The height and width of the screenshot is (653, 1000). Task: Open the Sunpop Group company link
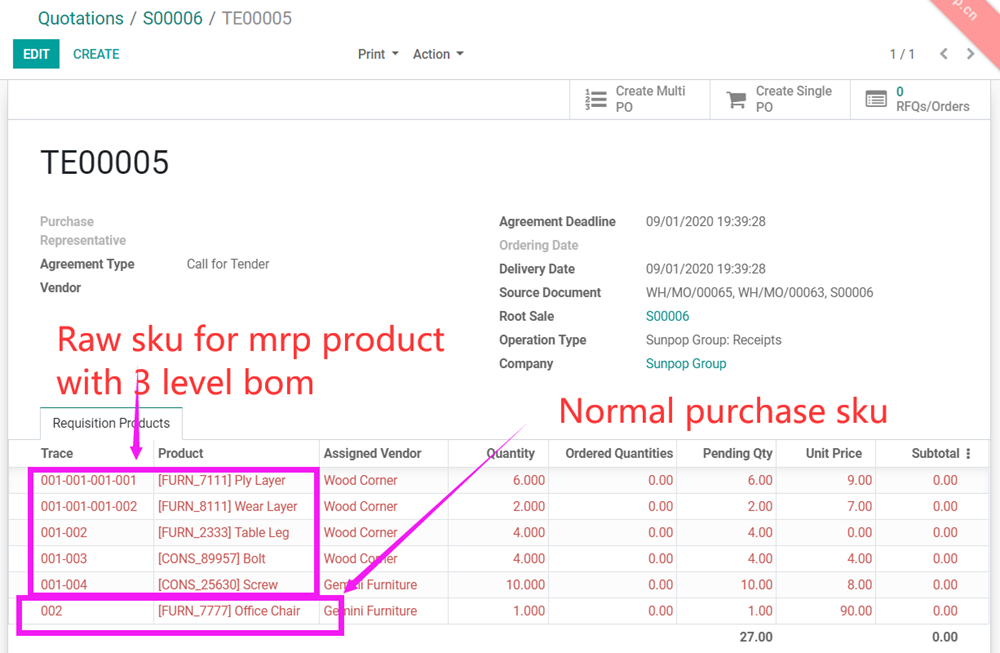pos(686,364)
